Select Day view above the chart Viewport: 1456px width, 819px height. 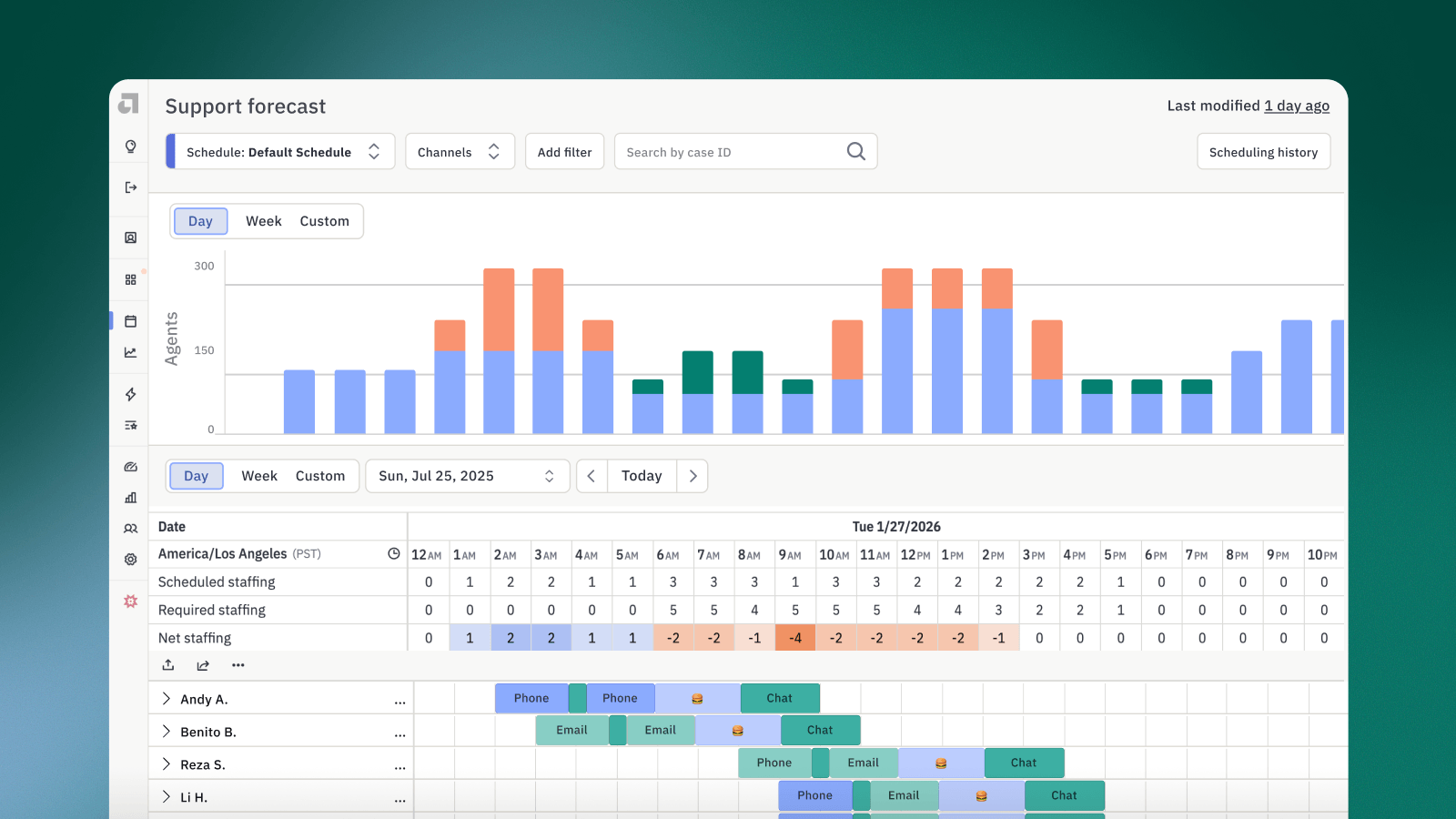pyautogui.click(x=200, y=221)
